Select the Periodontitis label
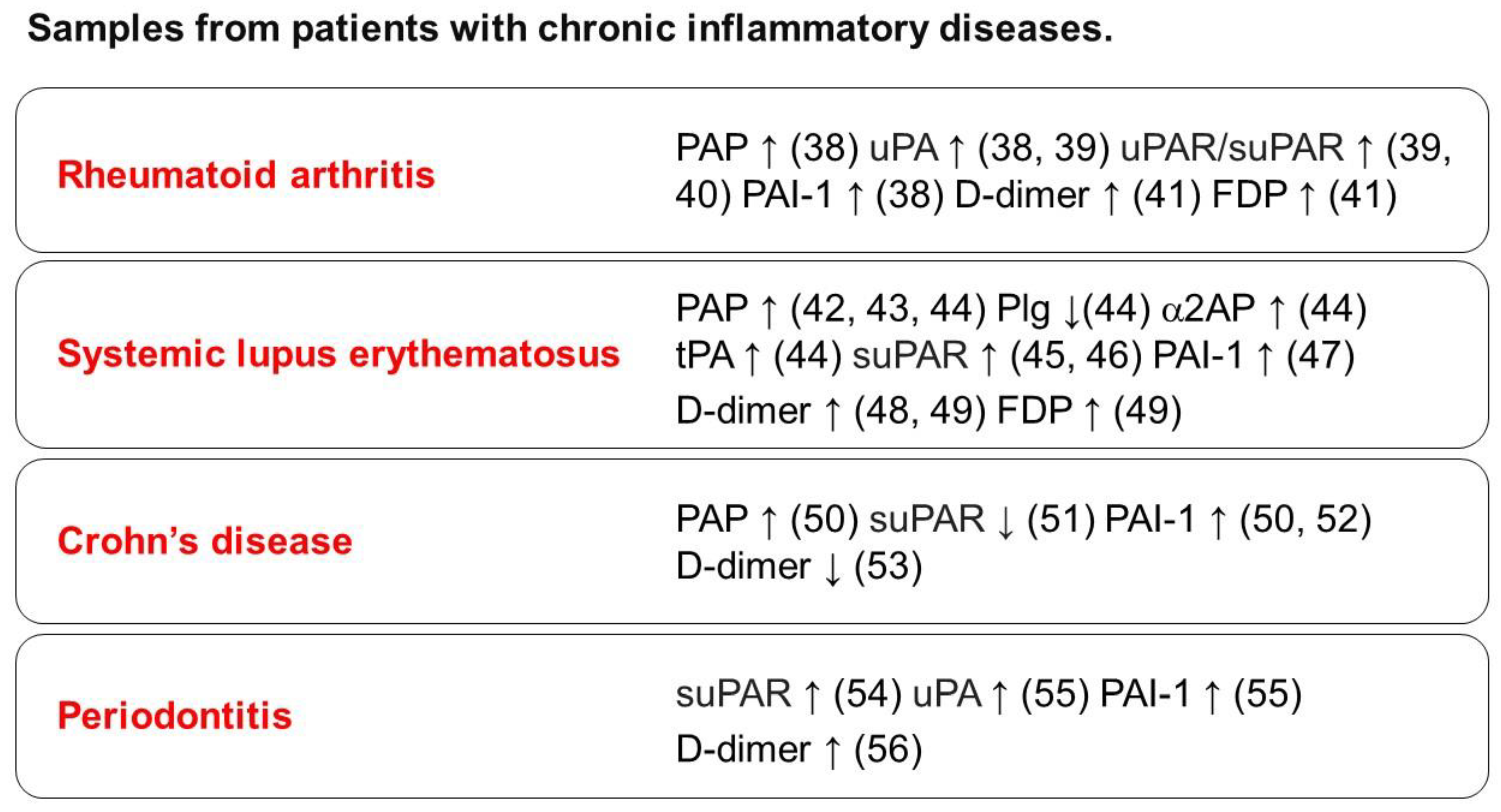The image size is (1501, 812). click(x=174, y=716)
